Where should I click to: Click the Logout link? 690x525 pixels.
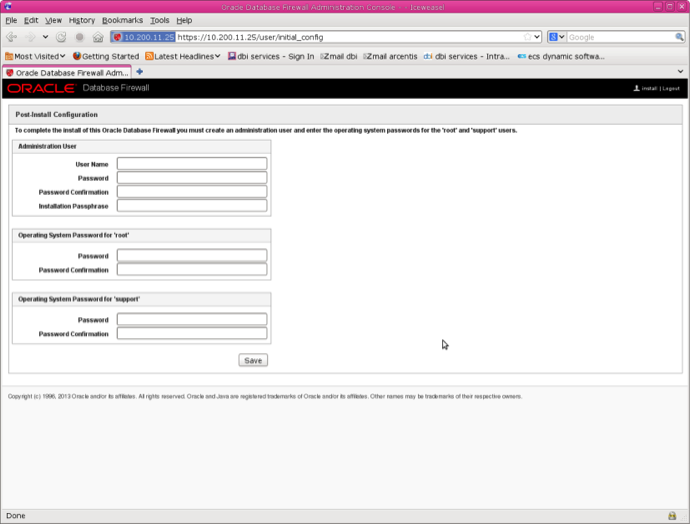(670, 89)
